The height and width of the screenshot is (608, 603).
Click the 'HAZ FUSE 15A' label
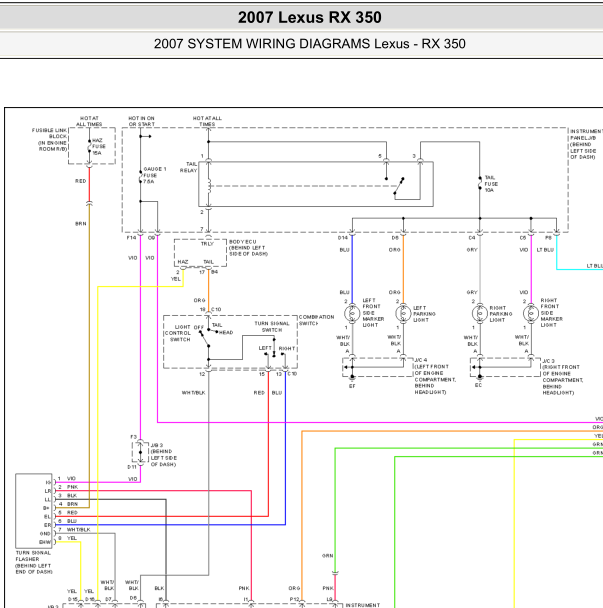coord(98,147)
